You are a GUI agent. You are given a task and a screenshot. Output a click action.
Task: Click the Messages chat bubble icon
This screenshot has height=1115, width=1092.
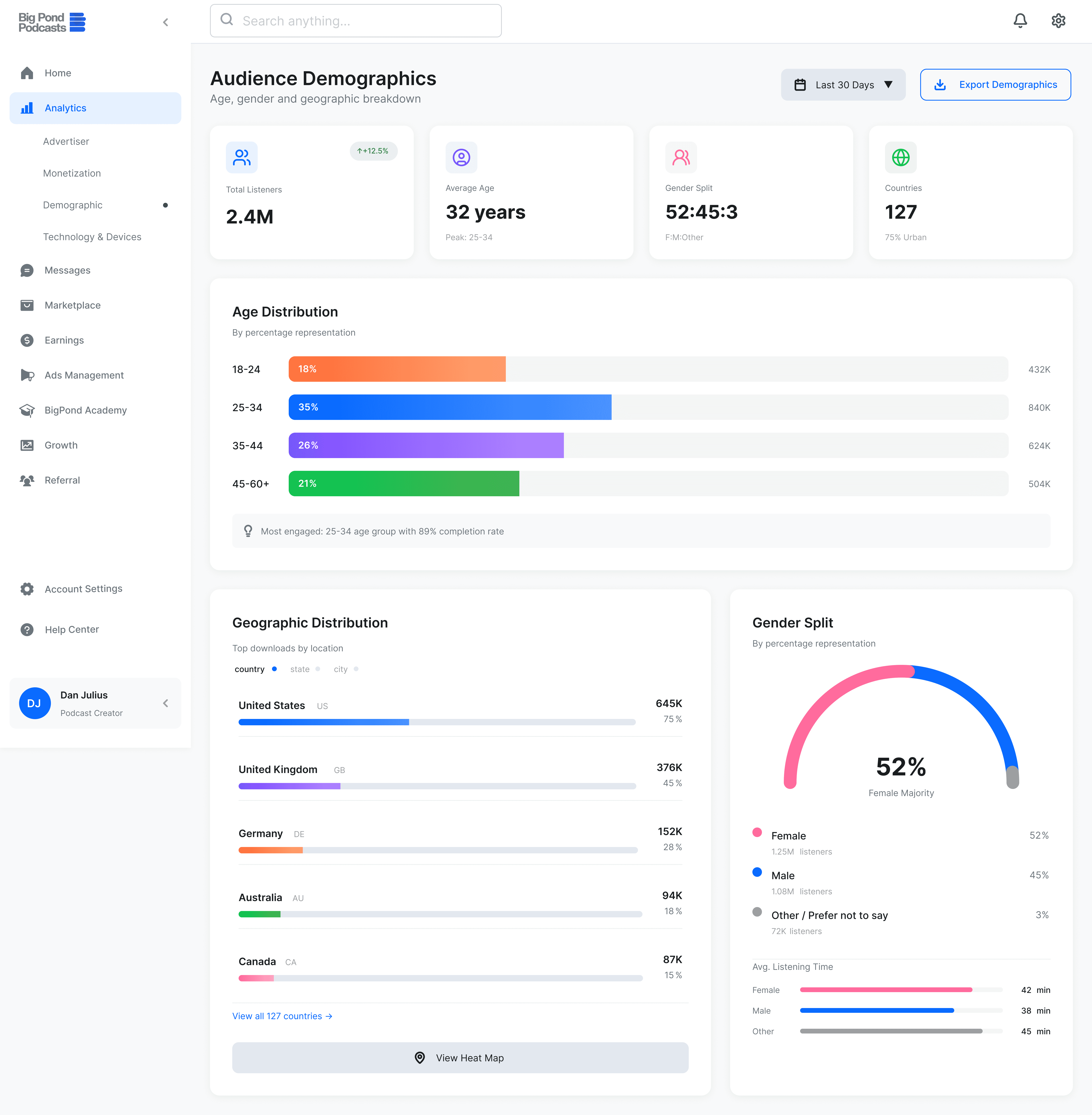[27, 270]
